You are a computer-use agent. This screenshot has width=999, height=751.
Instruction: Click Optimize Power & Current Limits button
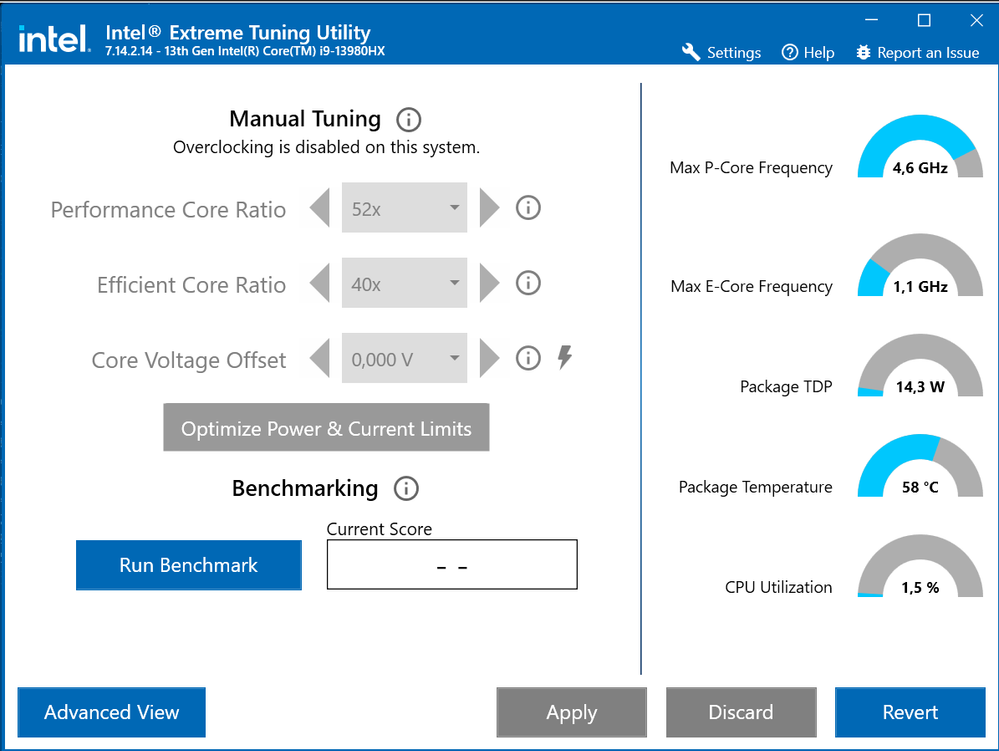click(326, 427)
